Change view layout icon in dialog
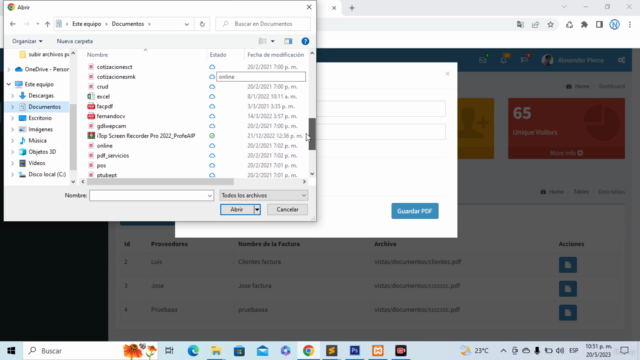Viewport: 640px width, 360px height. coord(262,41)
